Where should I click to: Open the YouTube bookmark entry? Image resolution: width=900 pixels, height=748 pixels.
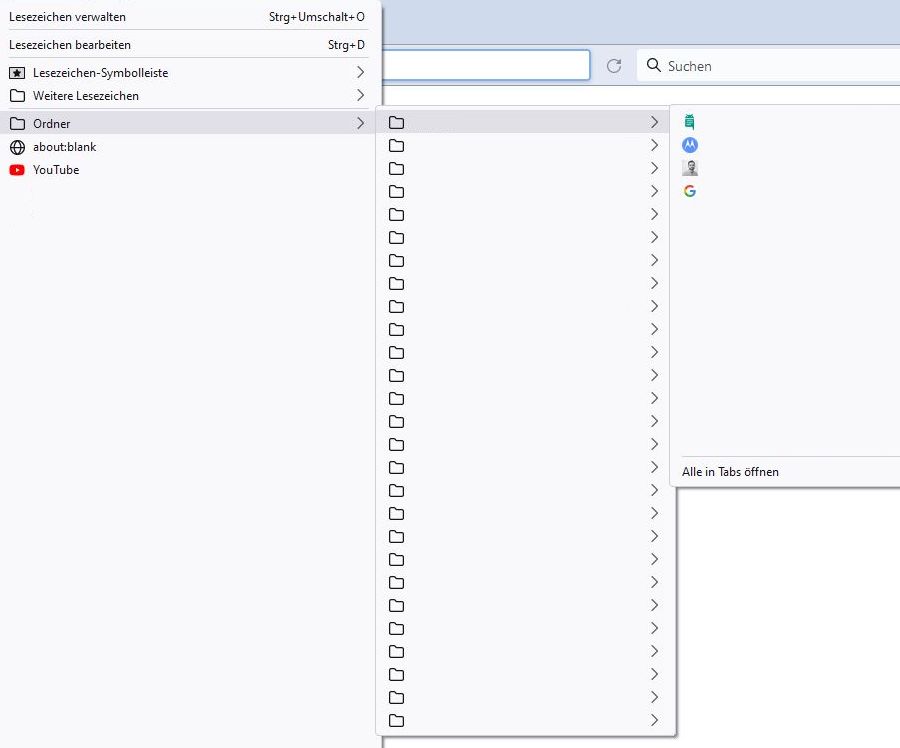pos(187,170)
